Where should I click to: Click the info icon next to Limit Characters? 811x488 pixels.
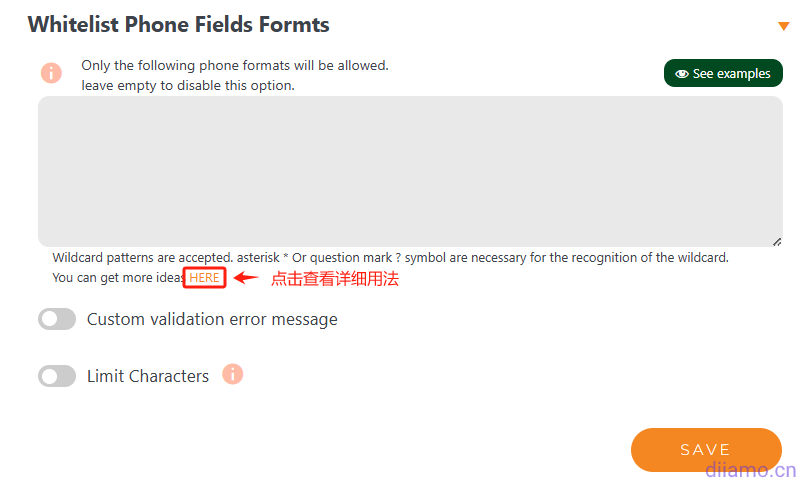click(233, 375)
